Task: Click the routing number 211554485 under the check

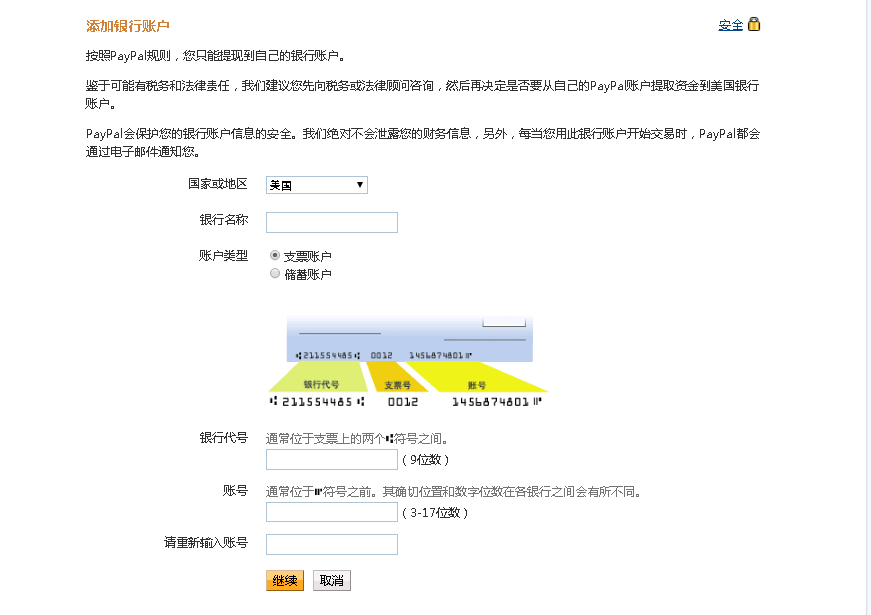Action: pos(315,400)
